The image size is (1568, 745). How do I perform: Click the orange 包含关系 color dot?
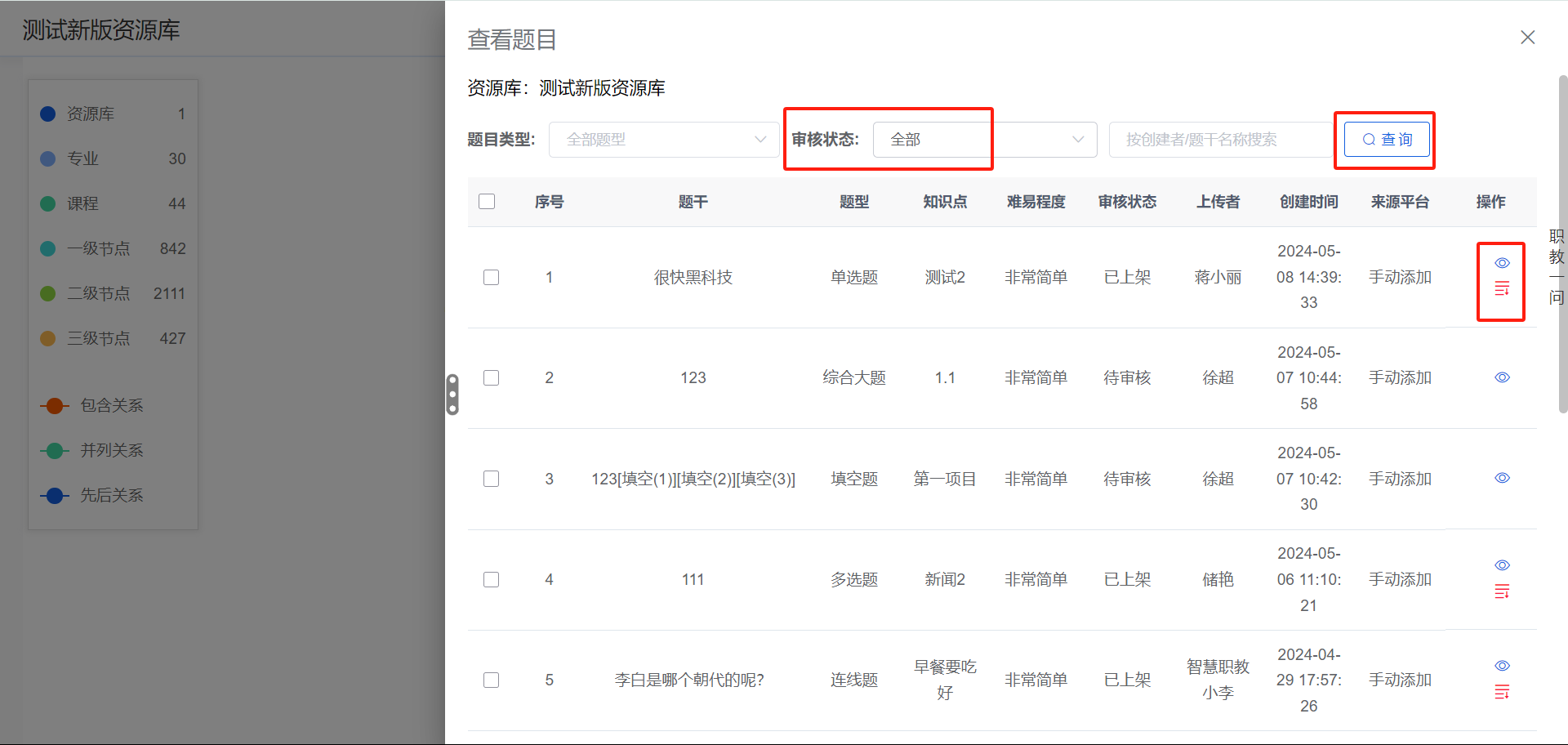coord(54,405)
